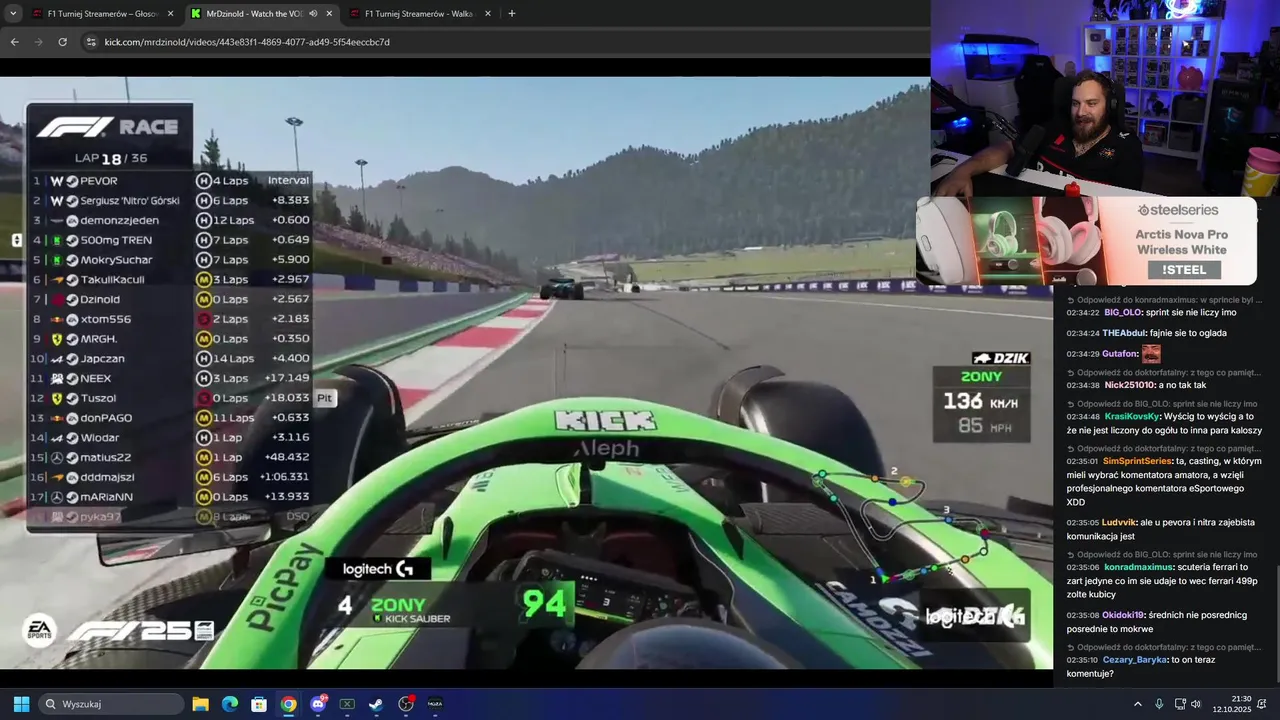Screen dimensions: 1280x720
Task: Open the tab search dropdown in Chrome
Action: click(x=13, y=14)
